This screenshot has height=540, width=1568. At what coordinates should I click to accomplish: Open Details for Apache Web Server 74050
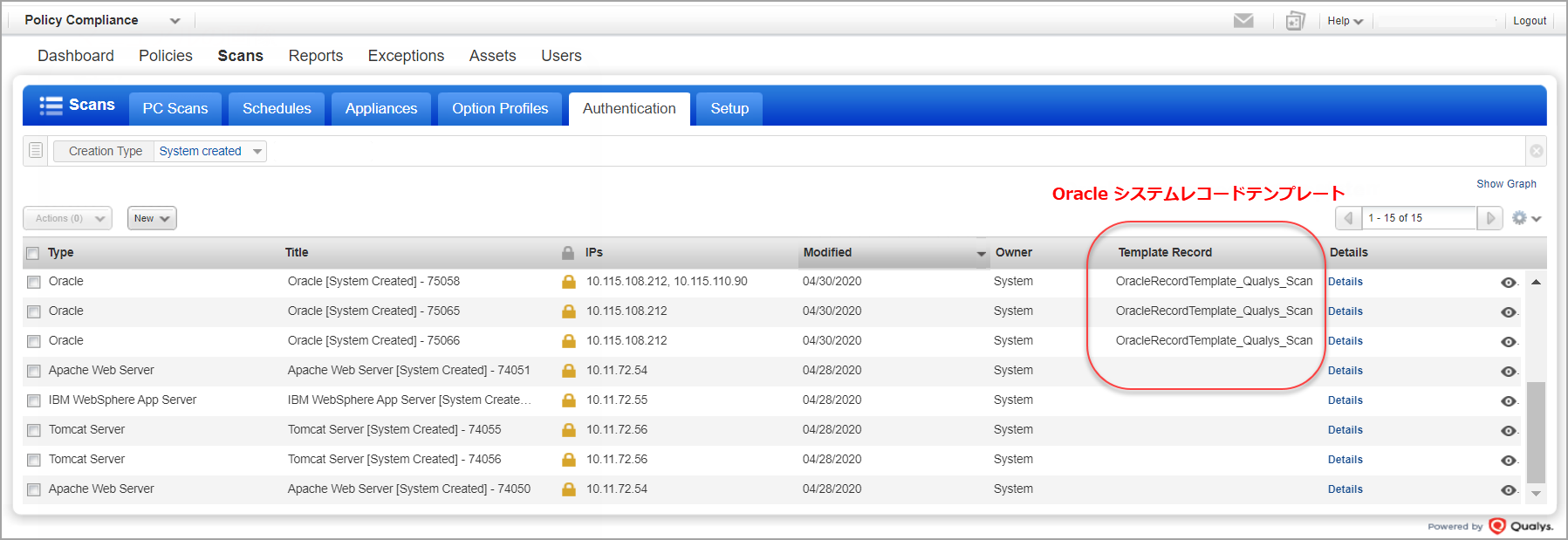point(1345,489)
